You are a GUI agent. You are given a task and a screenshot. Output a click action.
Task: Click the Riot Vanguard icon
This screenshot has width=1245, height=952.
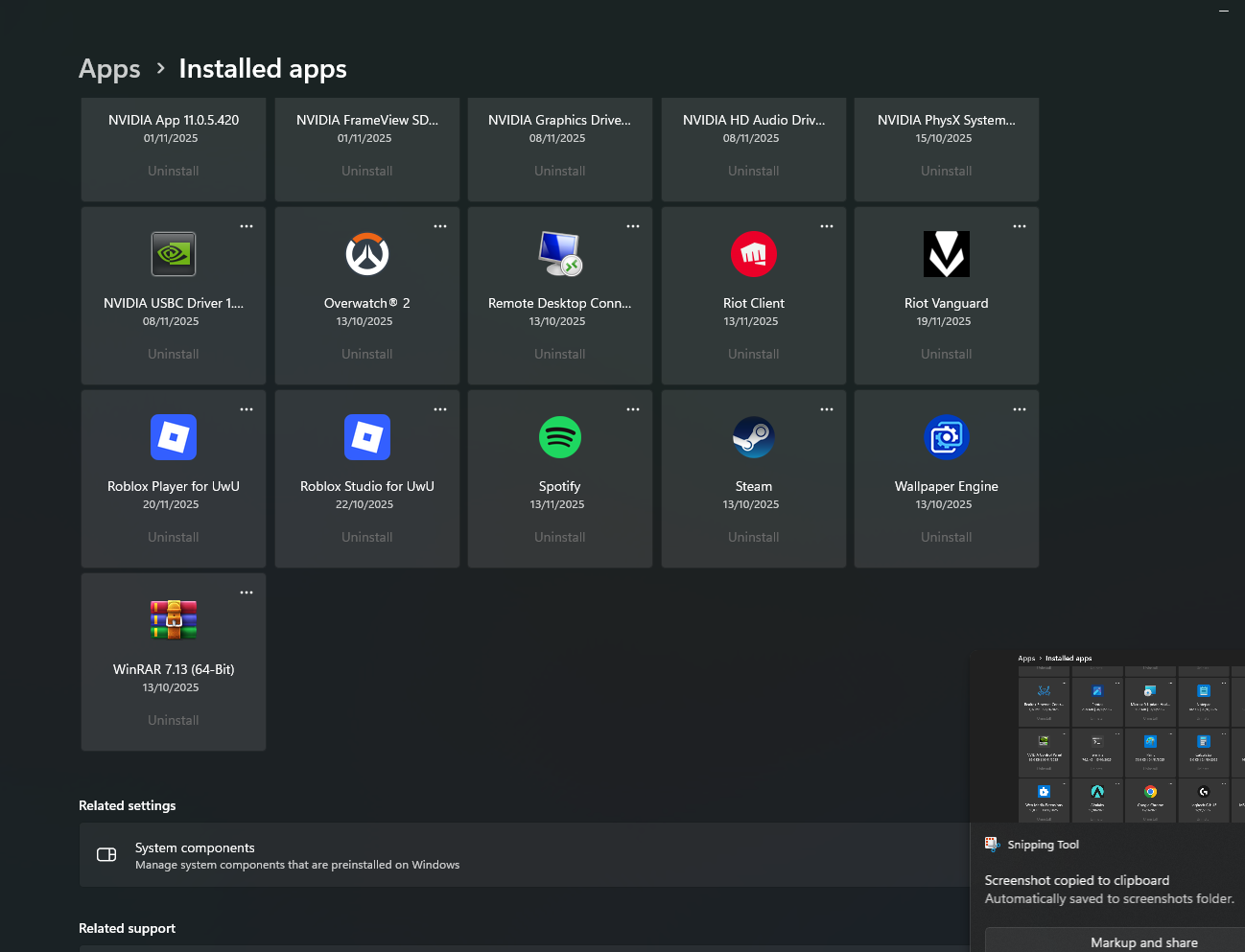947,254
